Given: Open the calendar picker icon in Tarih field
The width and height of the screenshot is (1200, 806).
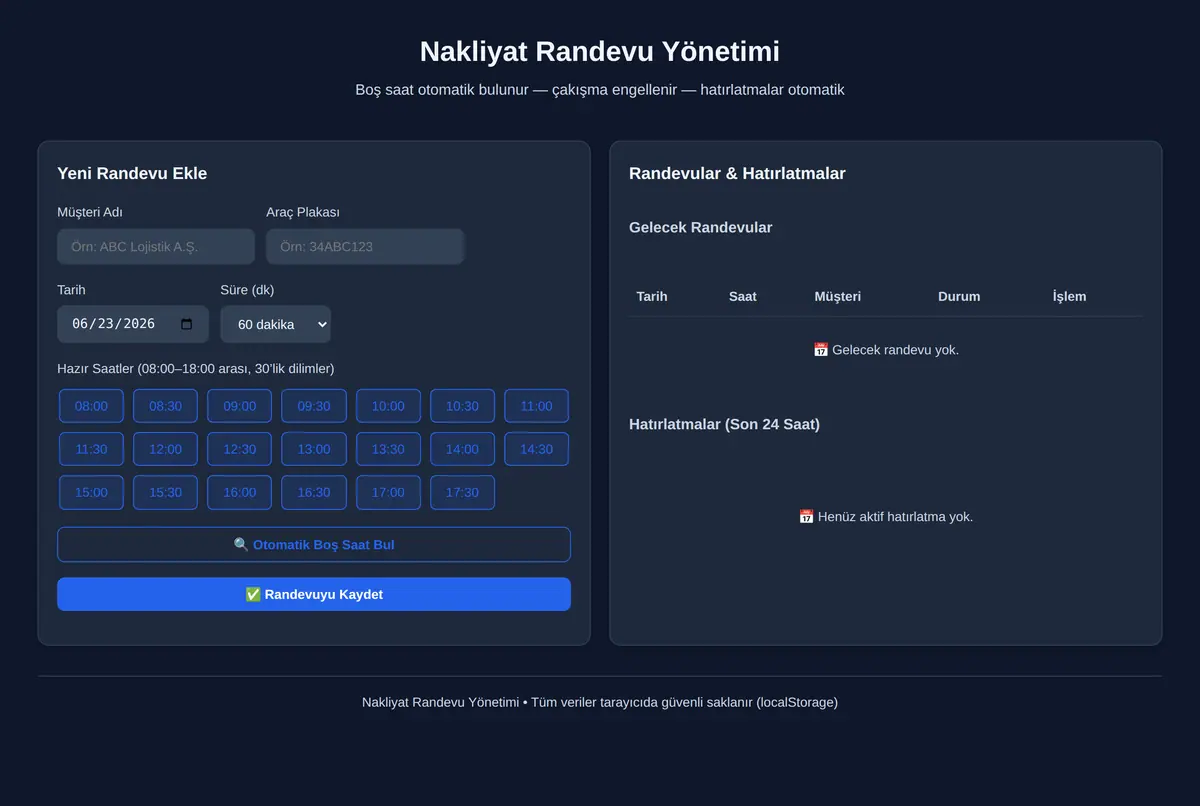Looking at the screenshot, I should pos(186,324).
